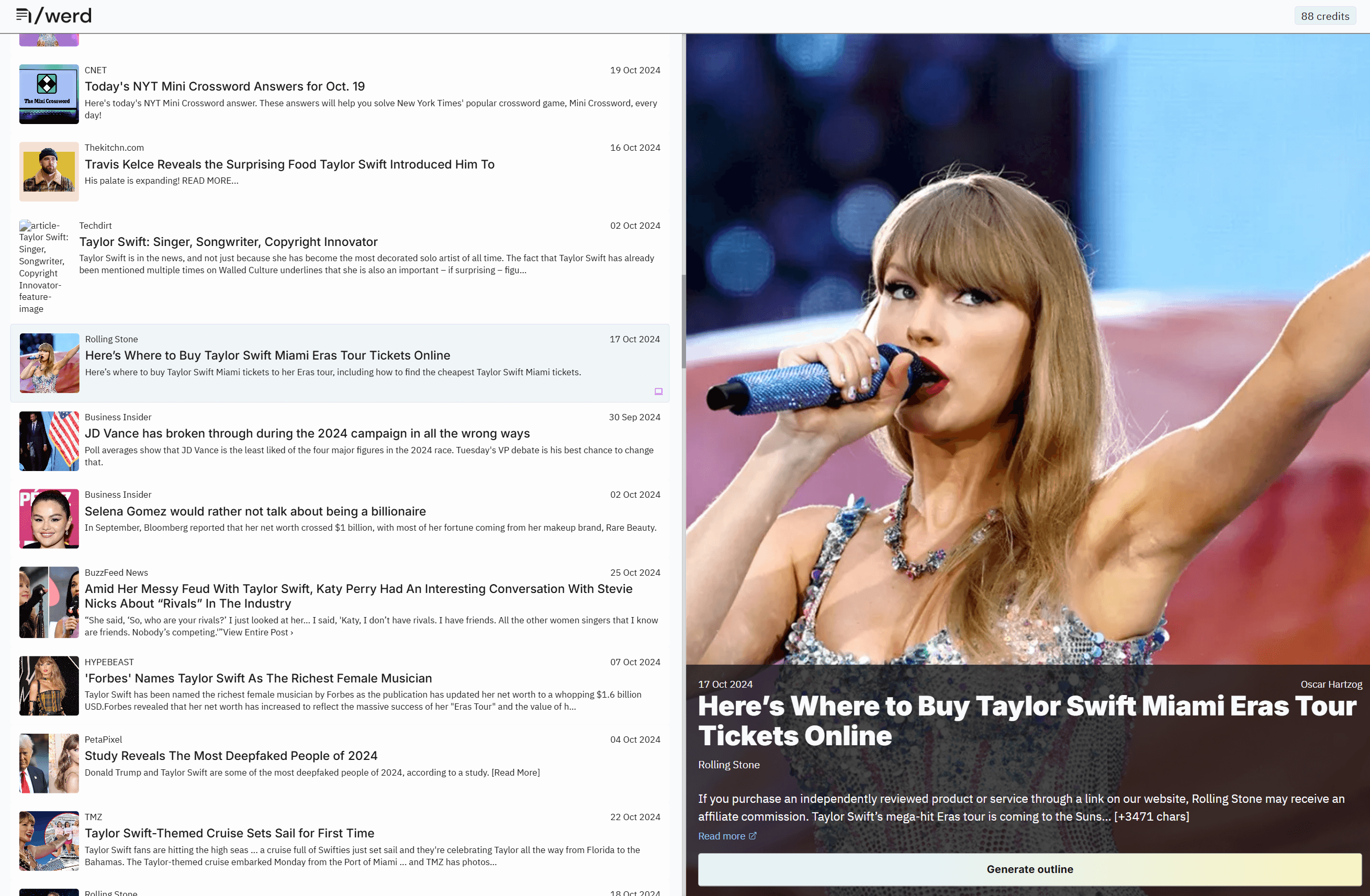Click the 07 Oct 2024 date
Viewport: 1370px width, 896px height.
click(x=635, y=662)
